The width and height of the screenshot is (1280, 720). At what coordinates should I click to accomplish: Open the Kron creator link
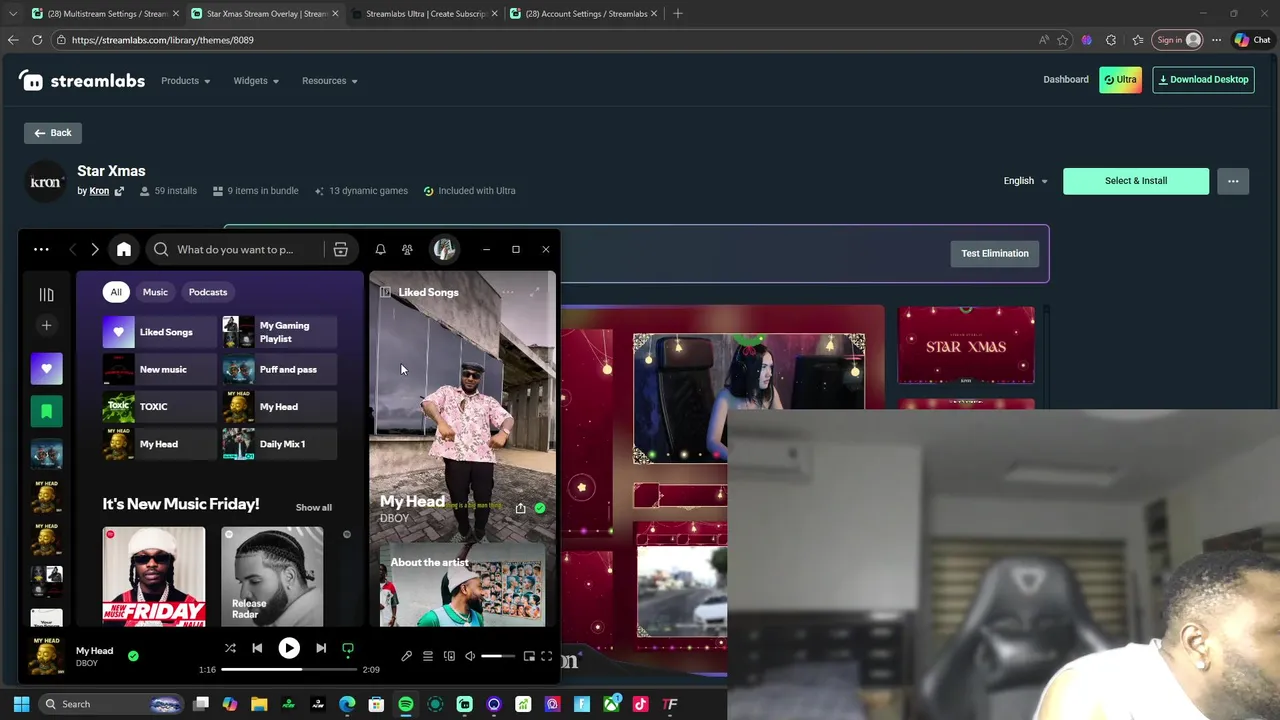(99, 191)
